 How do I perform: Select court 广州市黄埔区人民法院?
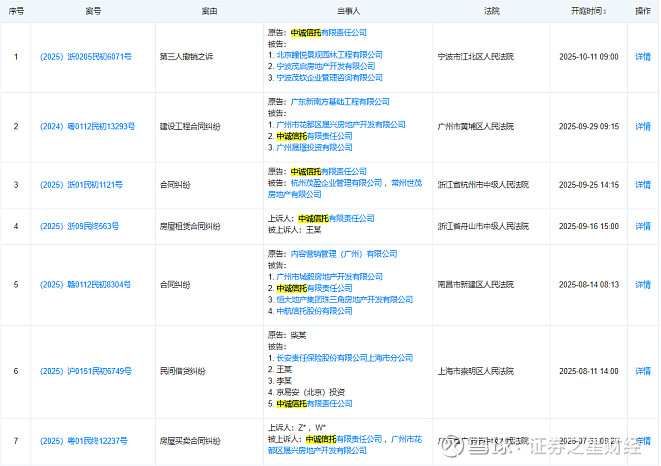[x=476, y=126]
